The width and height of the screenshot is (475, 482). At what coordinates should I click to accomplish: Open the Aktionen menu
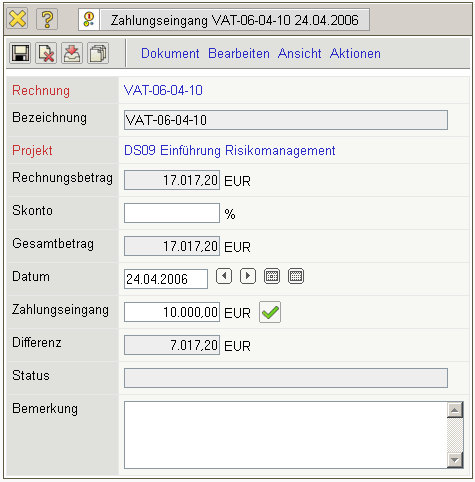click(355, 53)
